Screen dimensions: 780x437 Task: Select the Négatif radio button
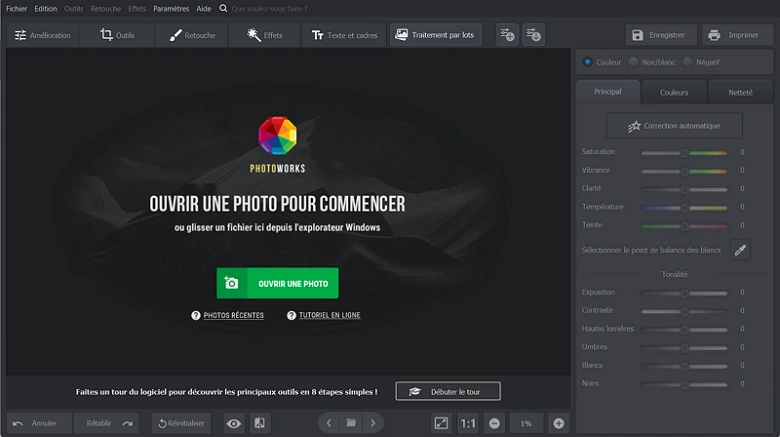687,62
